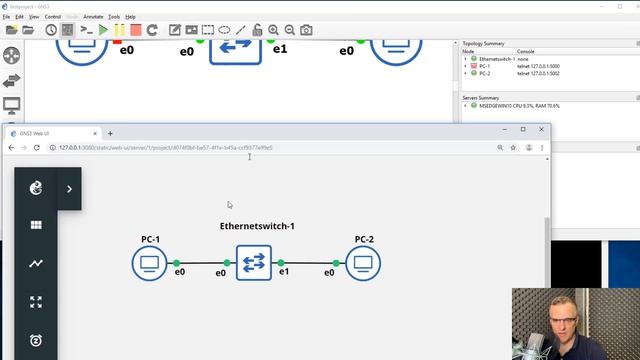Bookmark the page with the star icon
640x360 pixels.
(513, 148)
